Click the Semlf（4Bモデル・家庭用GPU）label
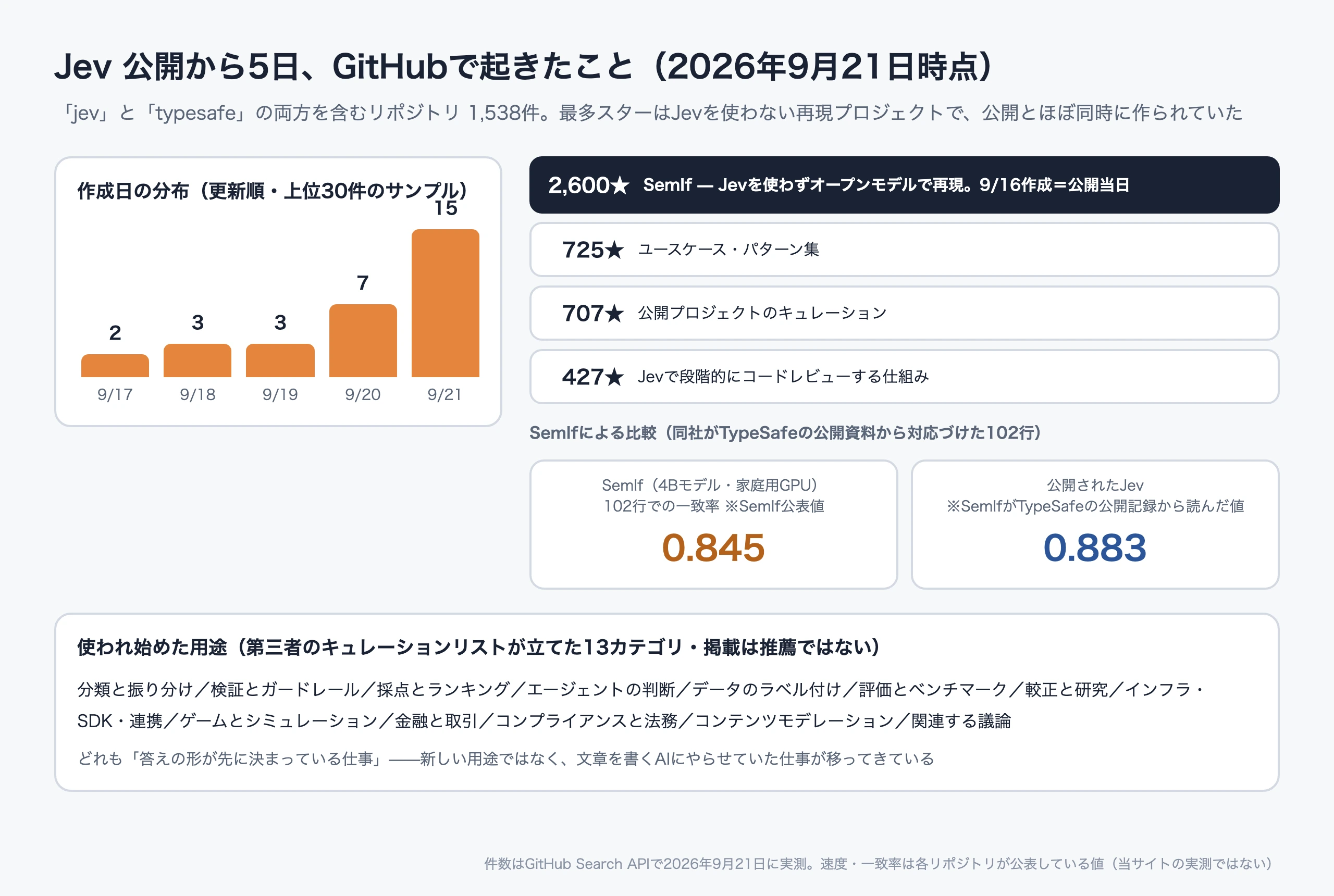Viewport: 1334px width, 896px height. click(709, 485)
